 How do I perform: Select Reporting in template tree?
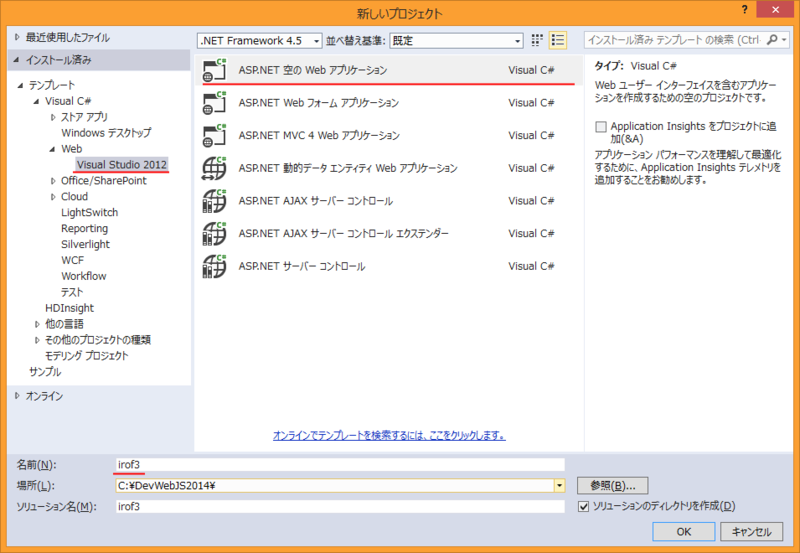(84, 228)
